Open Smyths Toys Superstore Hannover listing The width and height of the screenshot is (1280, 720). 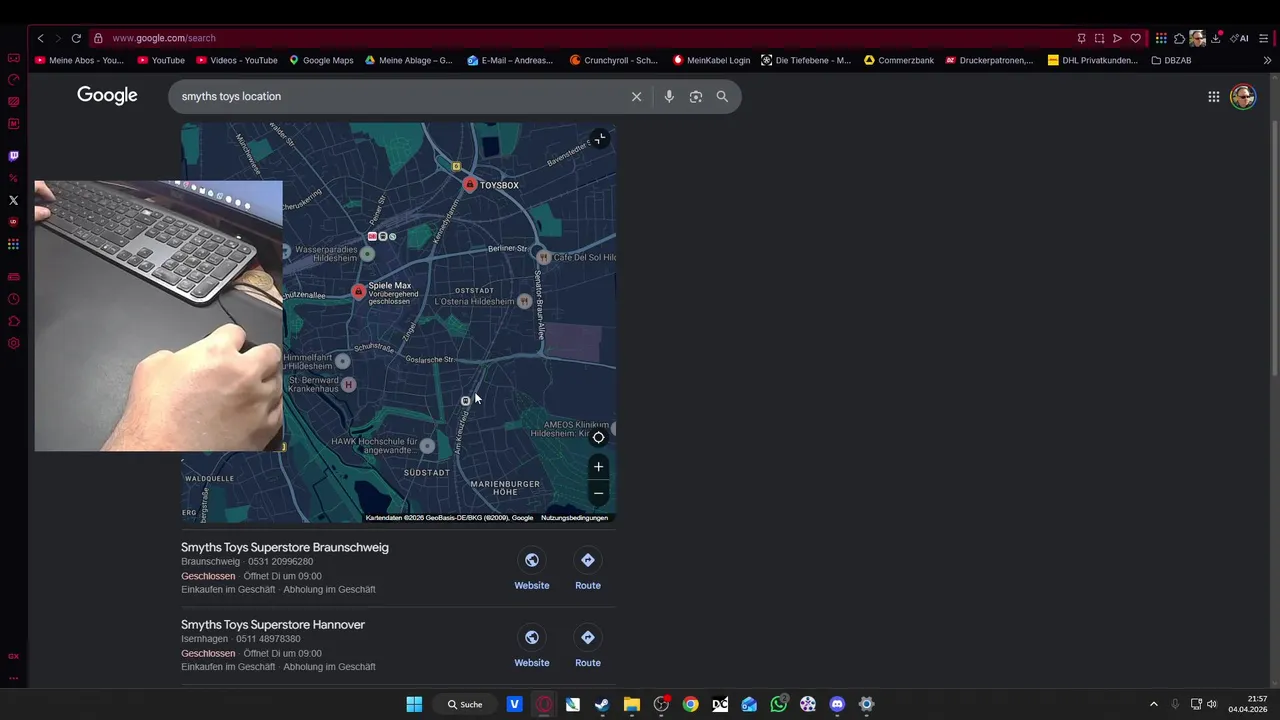(x=273, y=624)
